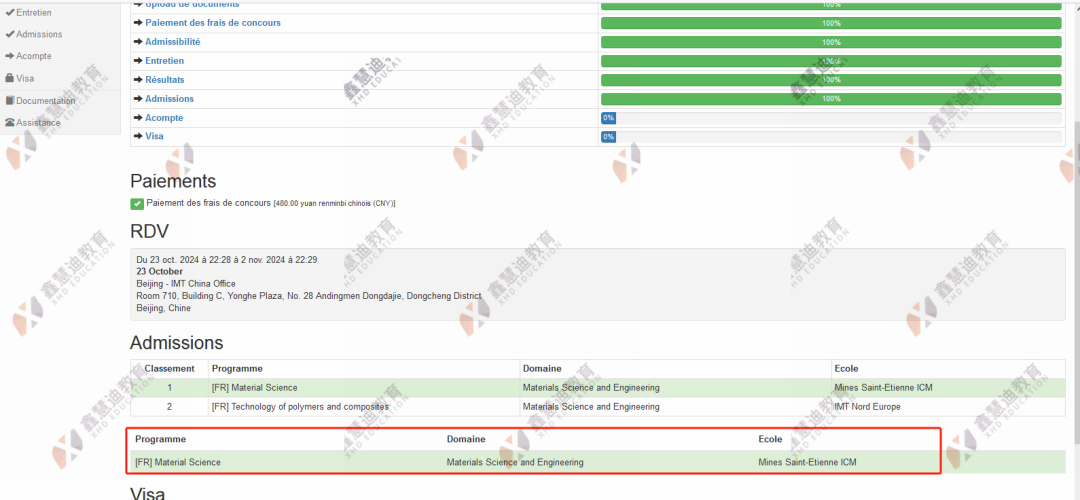Click the 'Beijing, Chine' line

click(164, 308)
